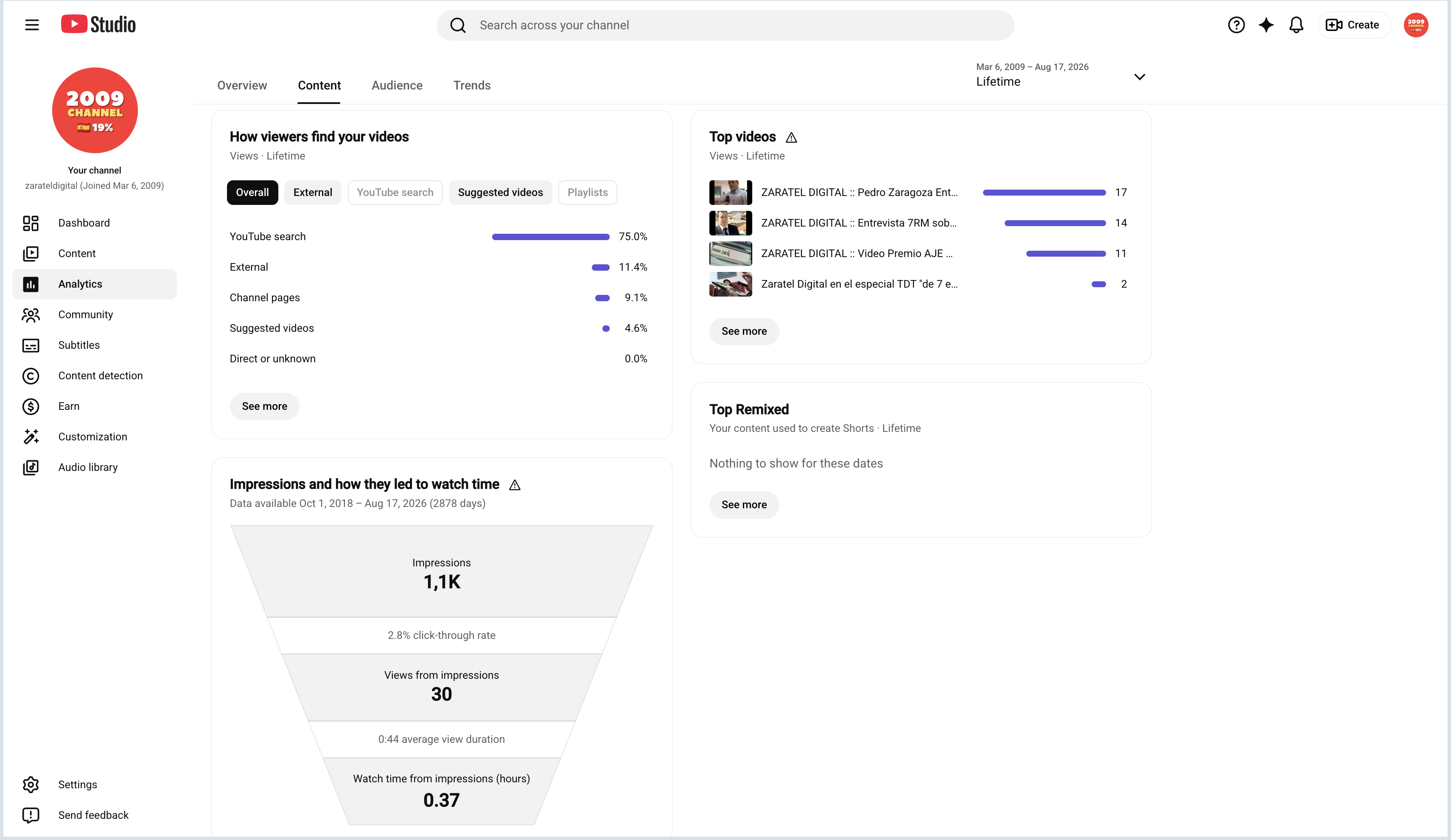
Task: Click the search across your channel field
Action: 725,25
